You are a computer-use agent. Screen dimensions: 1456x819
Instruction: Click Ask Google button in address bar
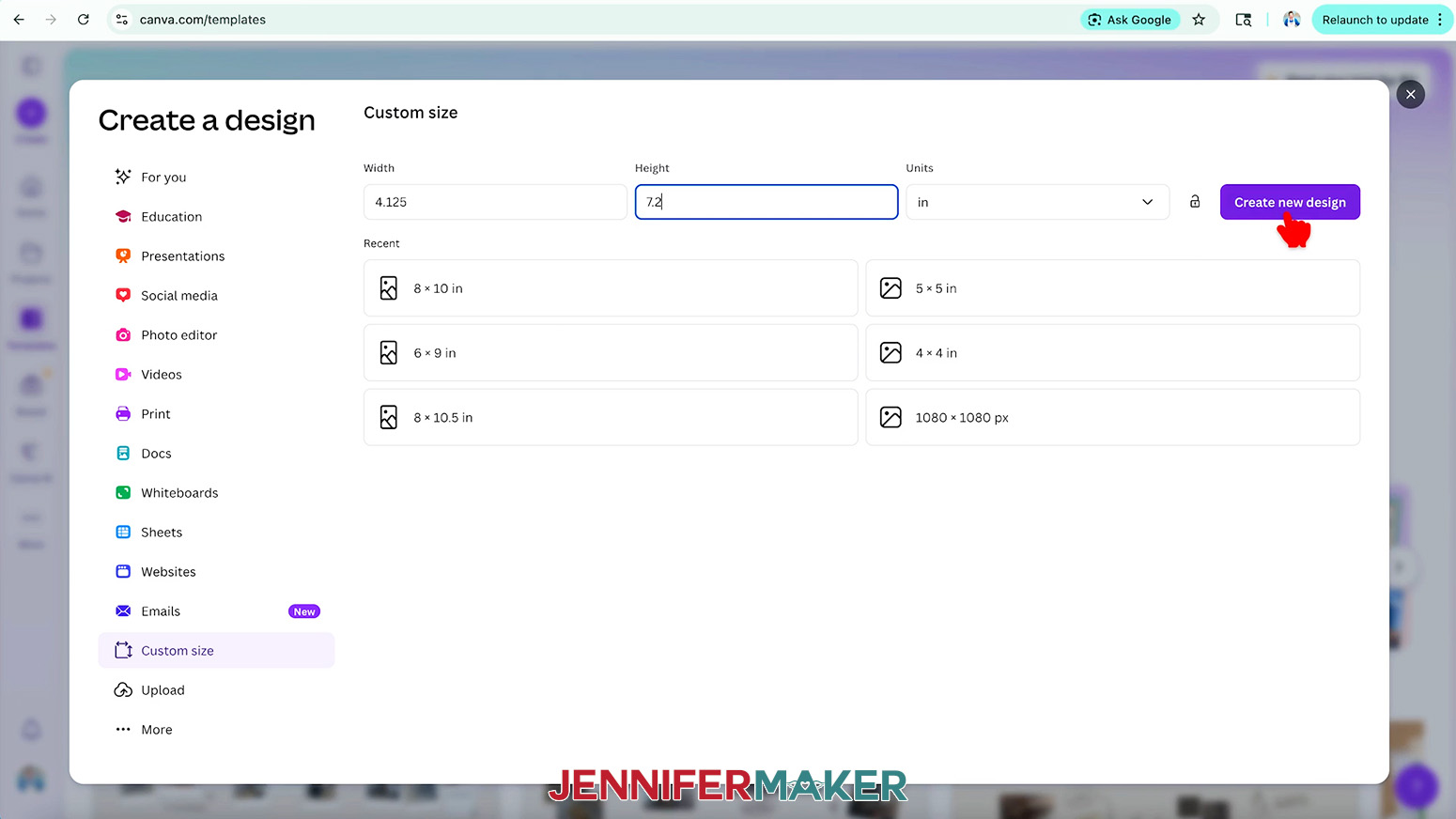(x=1130, y=20)
